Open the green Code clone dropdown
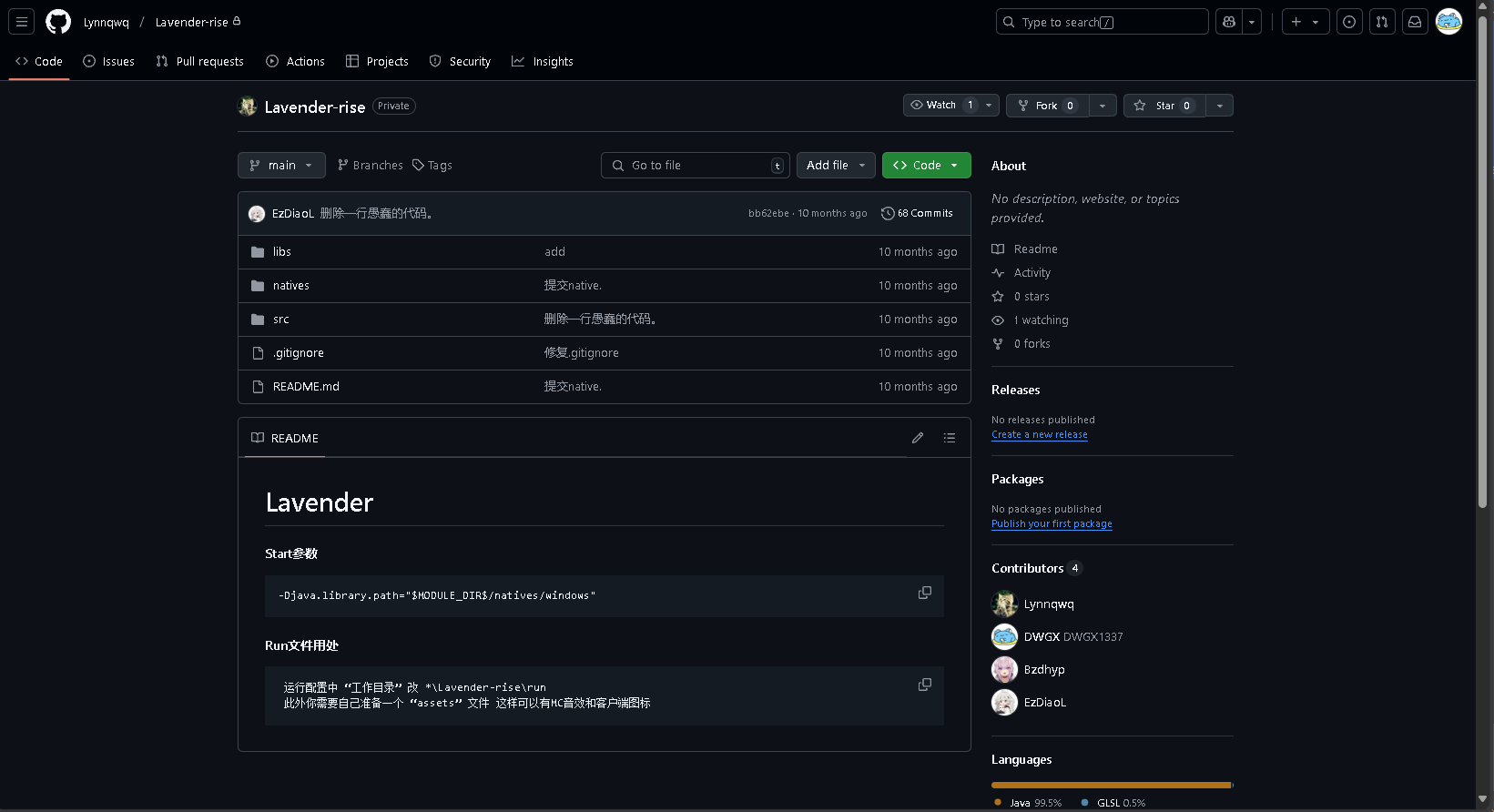The image size is (1494, 812). click(x=926, y=165)
